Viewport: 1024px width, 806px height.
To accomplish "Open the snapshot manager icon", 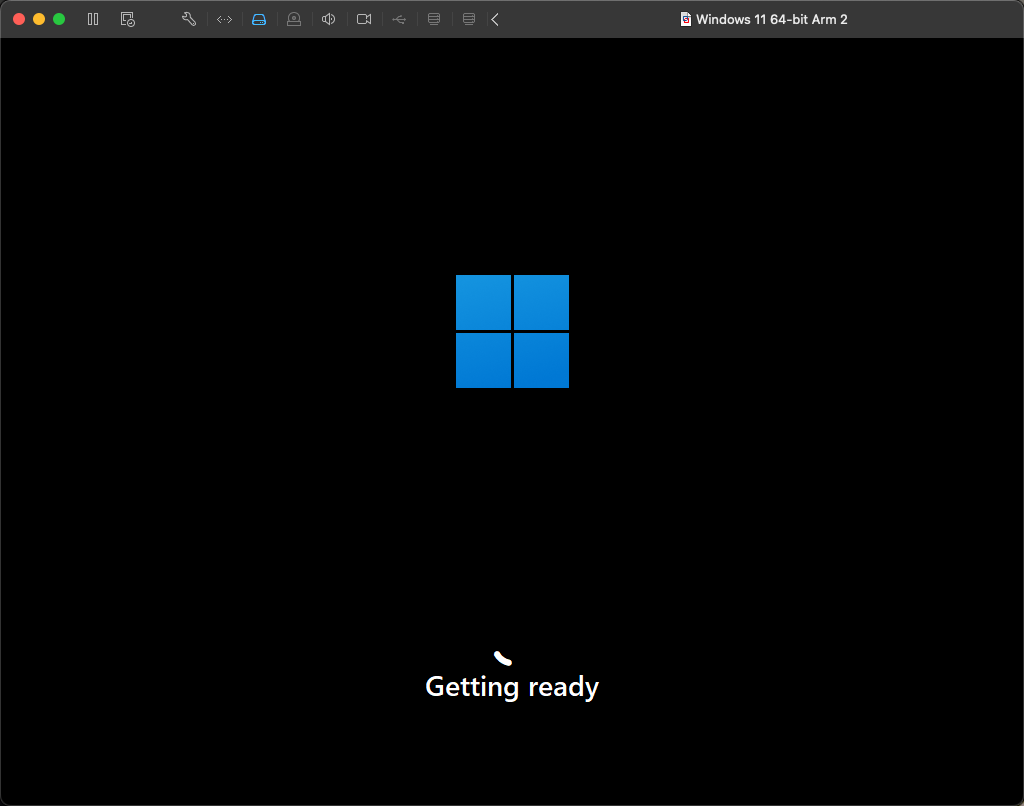I will [128, 20].
